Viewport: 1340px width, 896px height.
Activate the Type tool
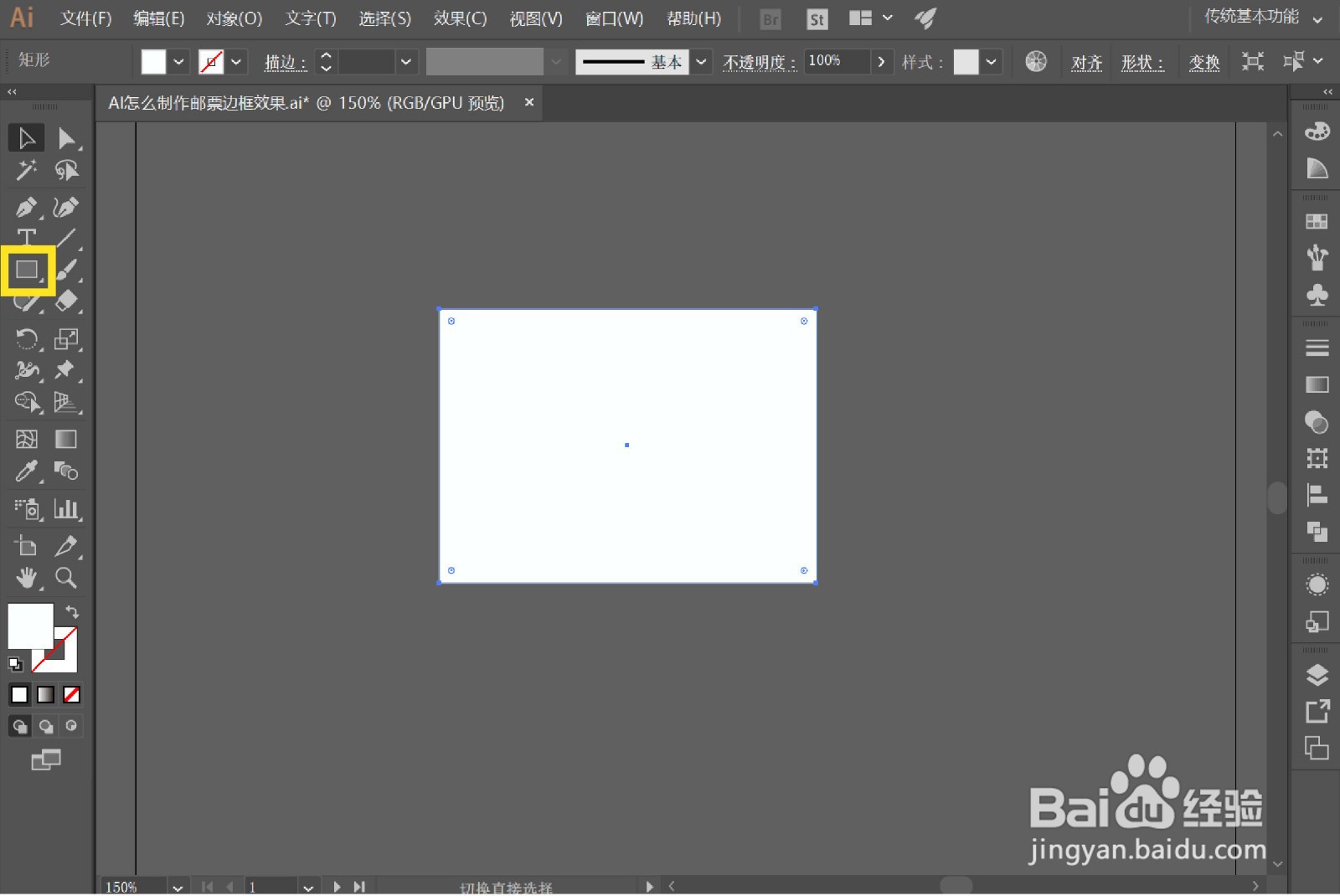coord(27,237)
